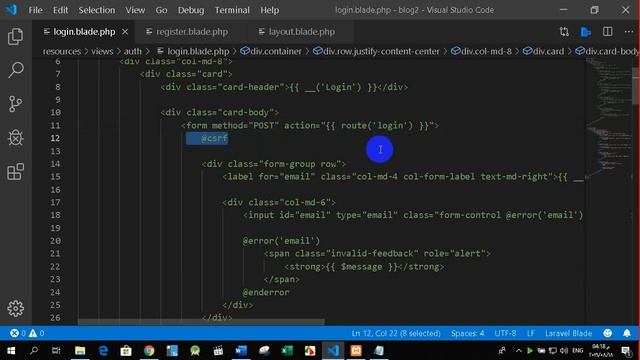The width and height of the screenshot is (640, 360).
Task: Expand the auth breadcrumb
Action: [x=133, y=51]
